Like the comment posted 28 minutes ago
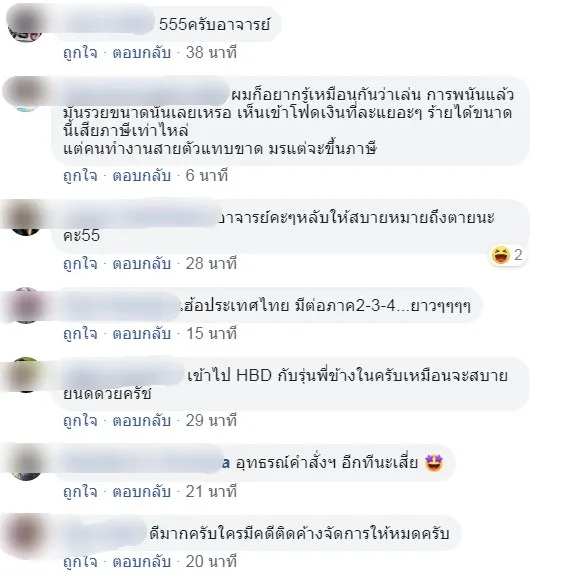The height and width of the screenshot is (575, 567). [x=80, y=264]
